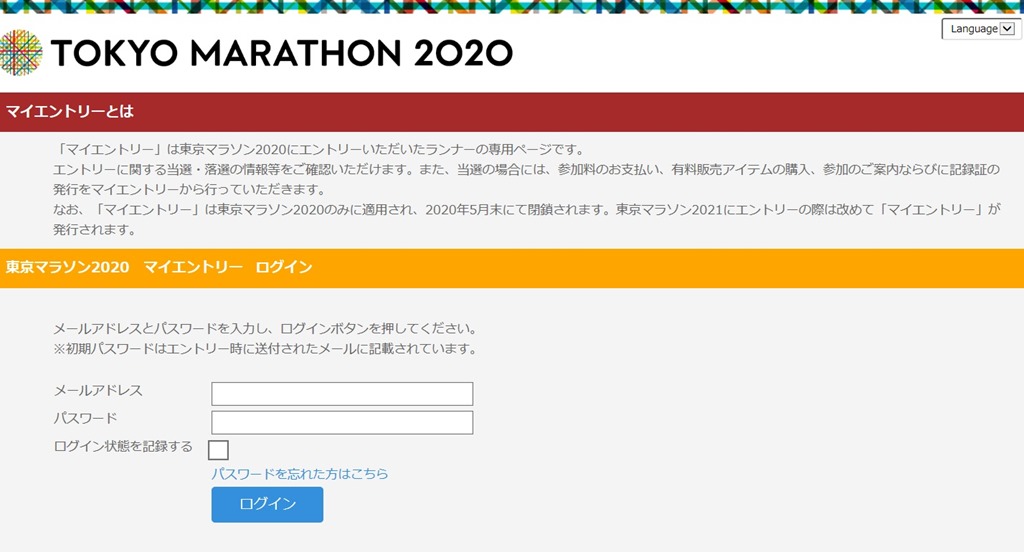1024x552 pixels.
Task: Click the line starting 「マイエントリー」は東京マラソン2020
Action: click(x=319, y=150)
